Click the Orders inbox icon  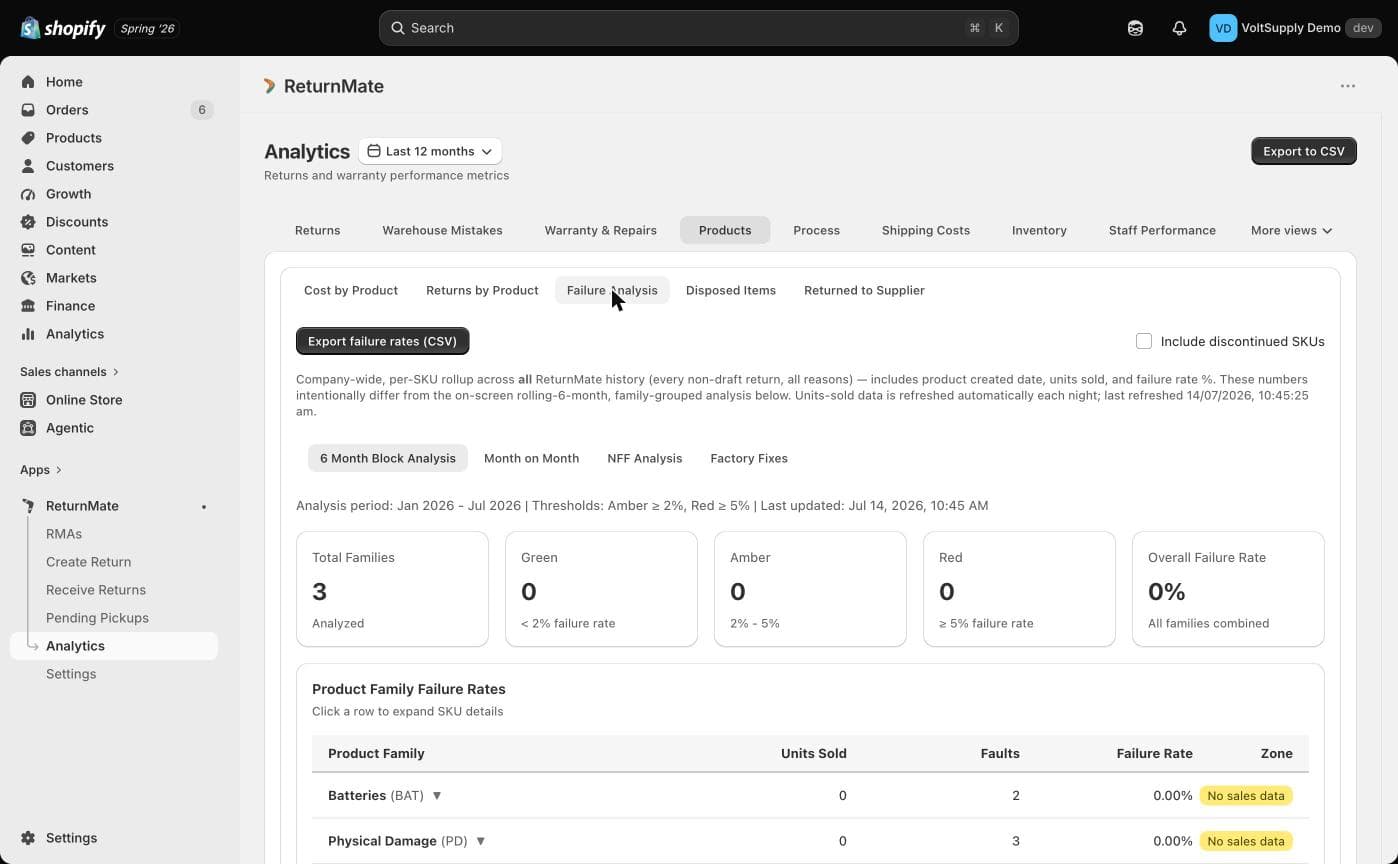pos(28,110)
